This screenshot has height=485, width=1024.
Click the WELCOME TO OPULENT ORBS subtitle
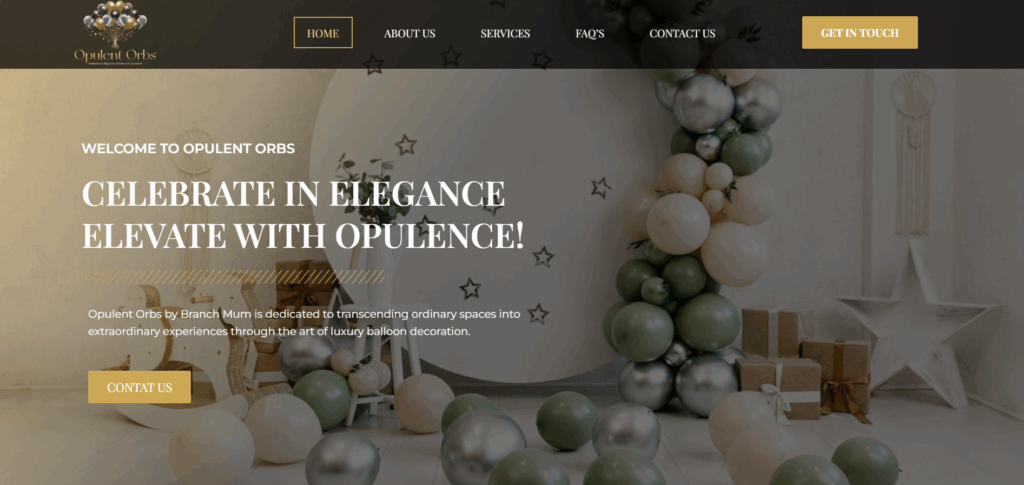point(188,148)
